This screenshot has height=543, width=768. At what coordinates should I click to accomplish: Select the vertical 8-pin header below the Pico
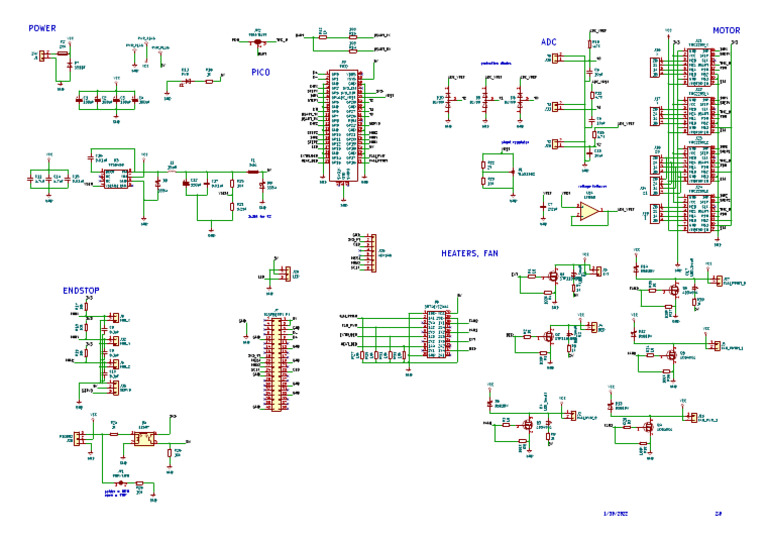(x=373, y=253)
